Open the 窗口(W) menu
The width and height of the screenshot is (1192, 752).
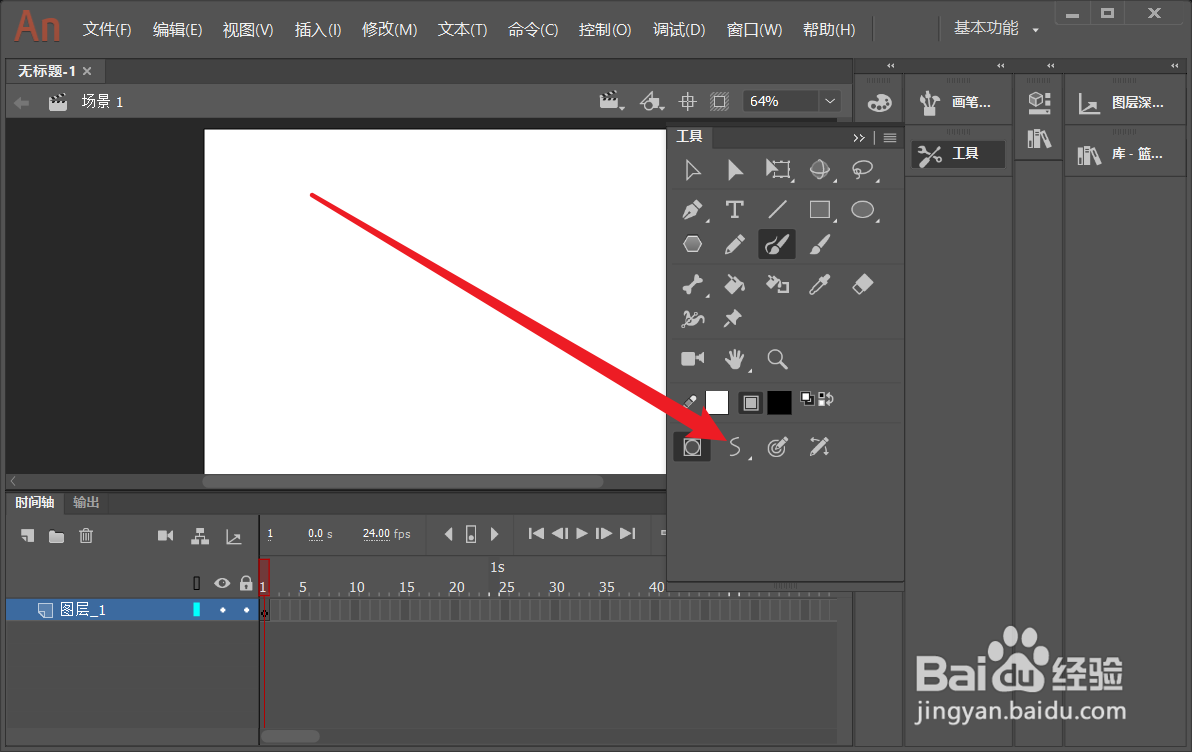point(754,30)
